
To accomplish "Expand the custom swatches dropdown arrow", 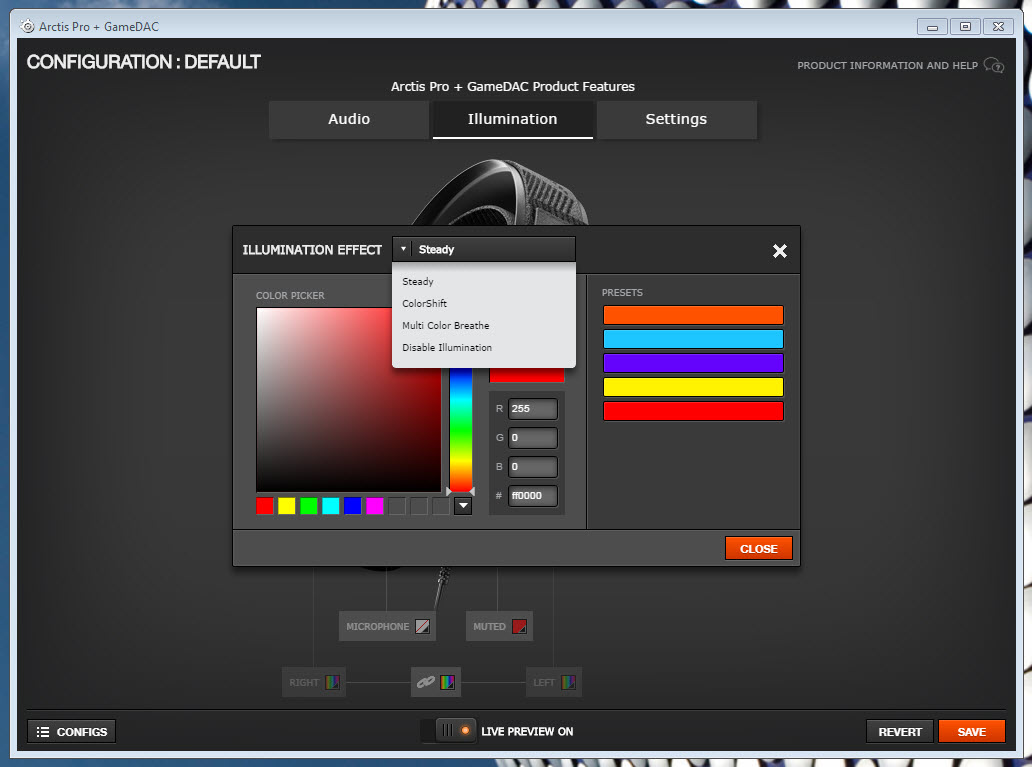I will click(463, 506).
